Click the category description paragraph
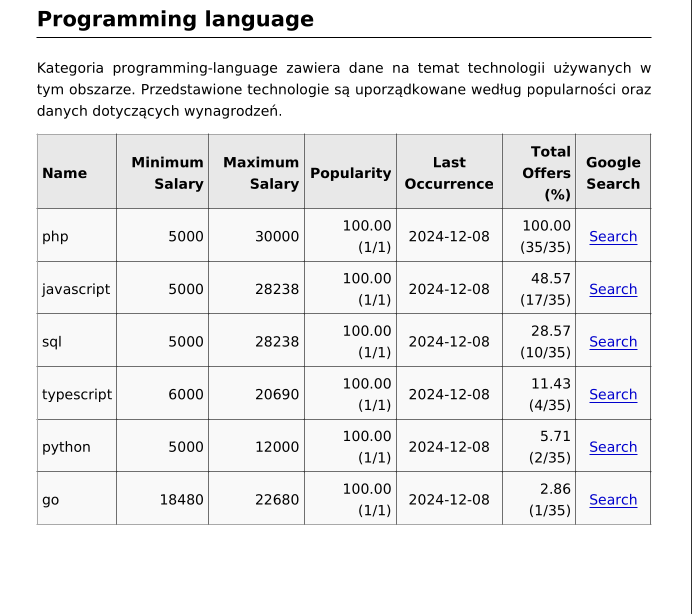Viewport: 692px width, 614px height. click(x=344, y=89)
